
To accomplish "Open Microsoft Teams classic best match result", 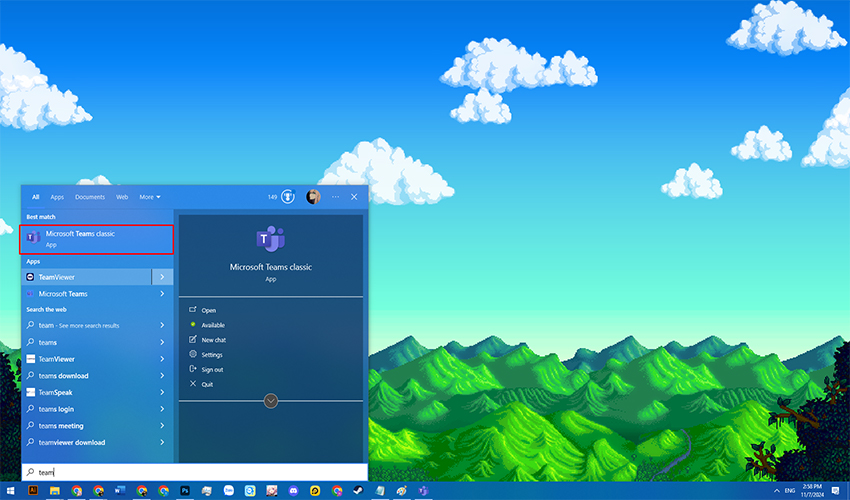I will (97, 238).
